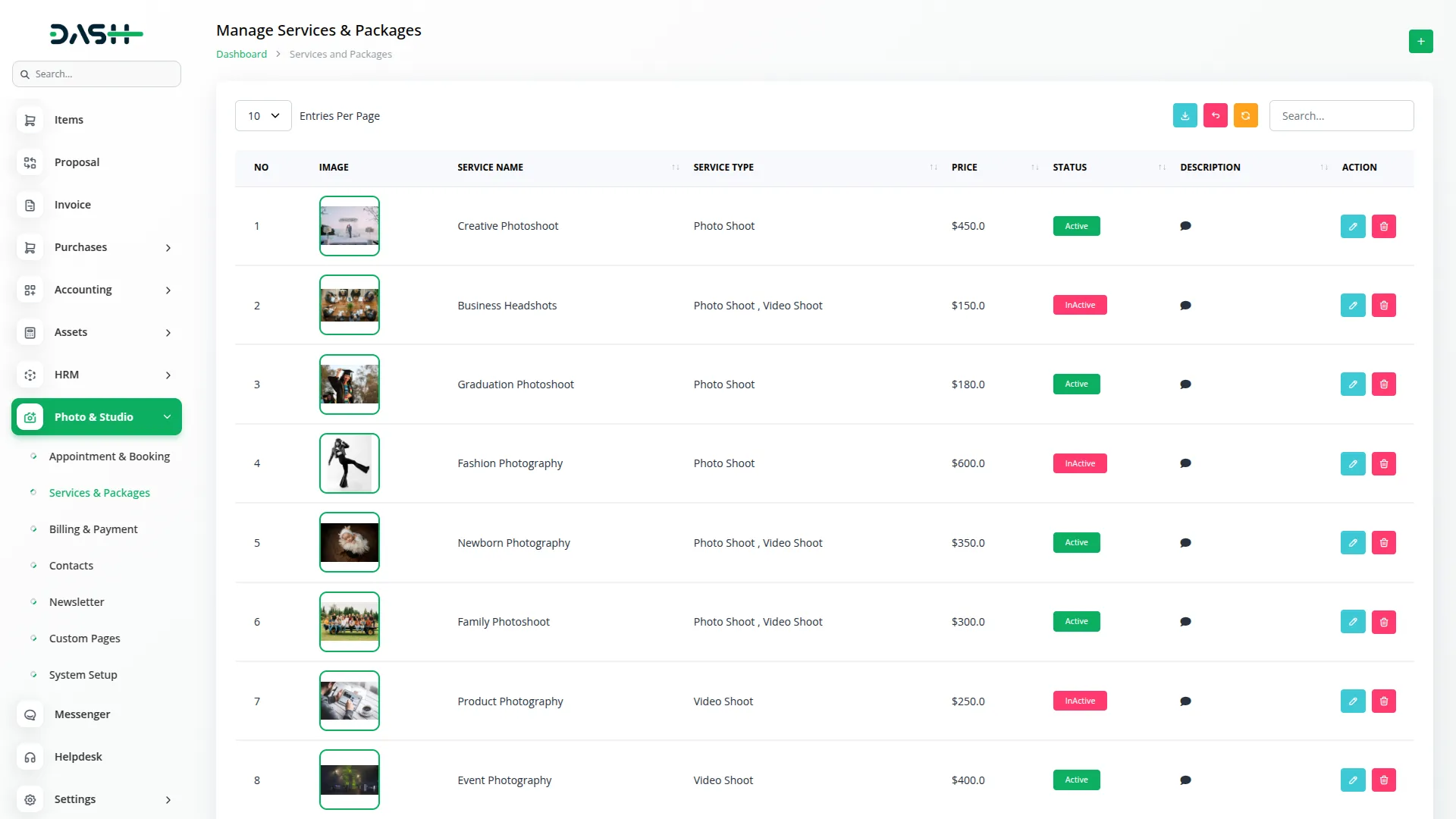This screenshot has width=1456, height=819.
Task: Open the Newborn Photography thumbnail image
Action: click(x=349, y=542)
